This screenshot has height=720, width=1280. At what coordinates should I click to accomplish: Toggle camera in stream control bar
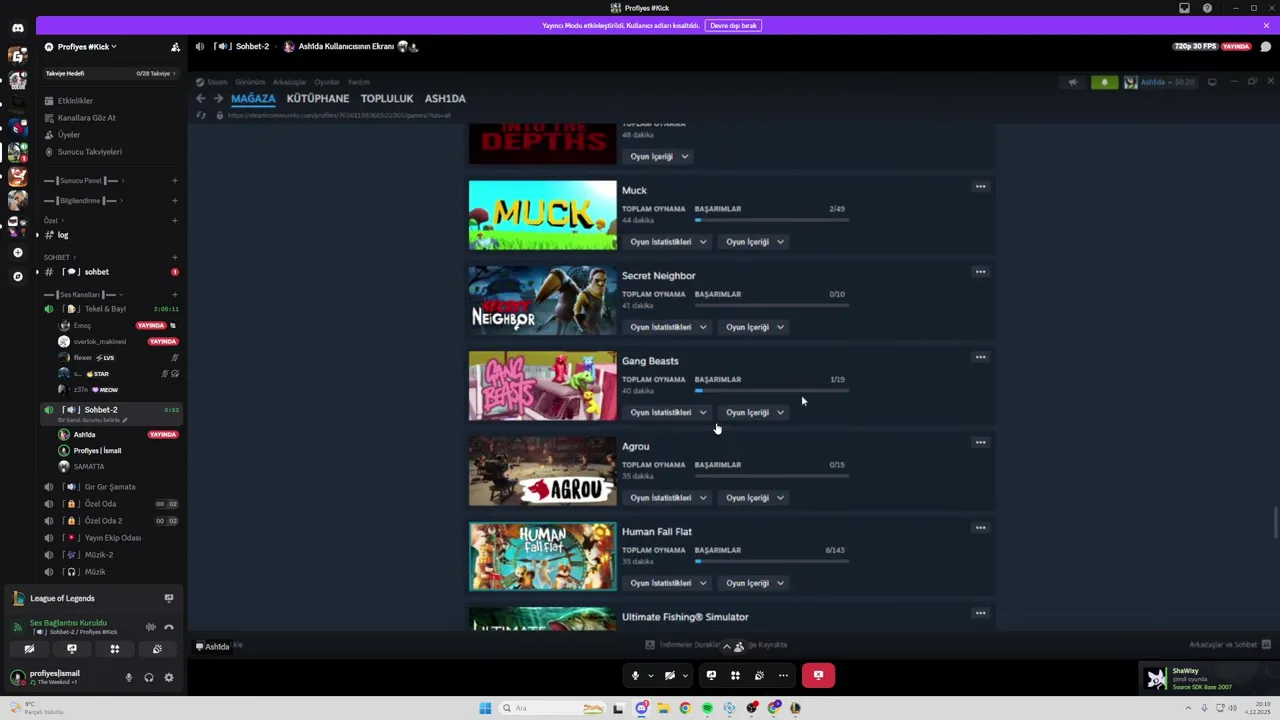(x=670, y=676)
